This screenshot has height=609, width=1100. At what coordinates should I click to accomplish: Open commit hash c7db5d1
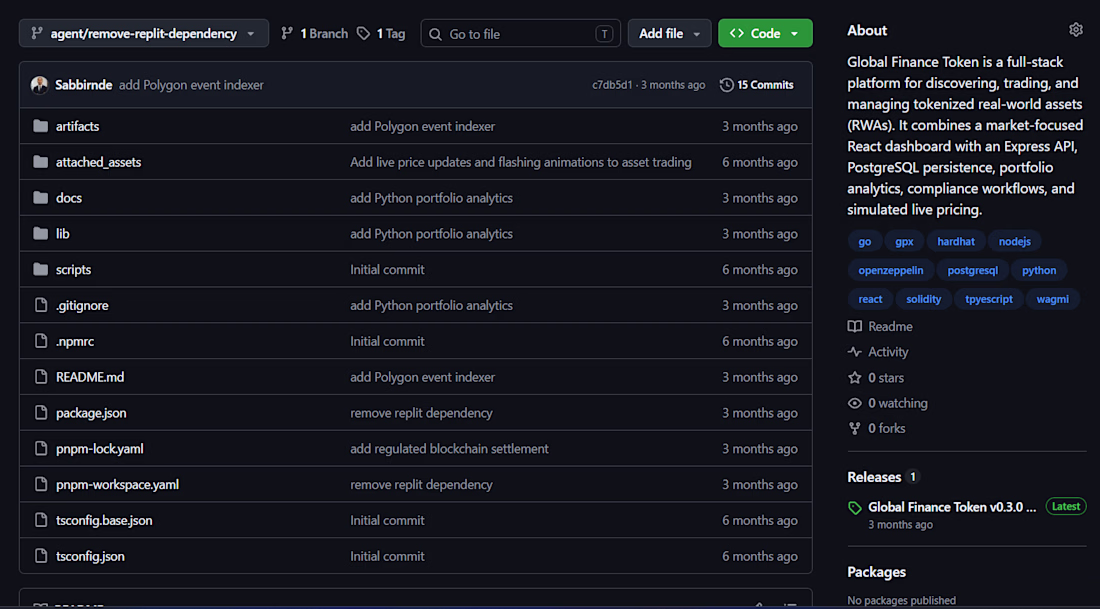coord(612,85)
